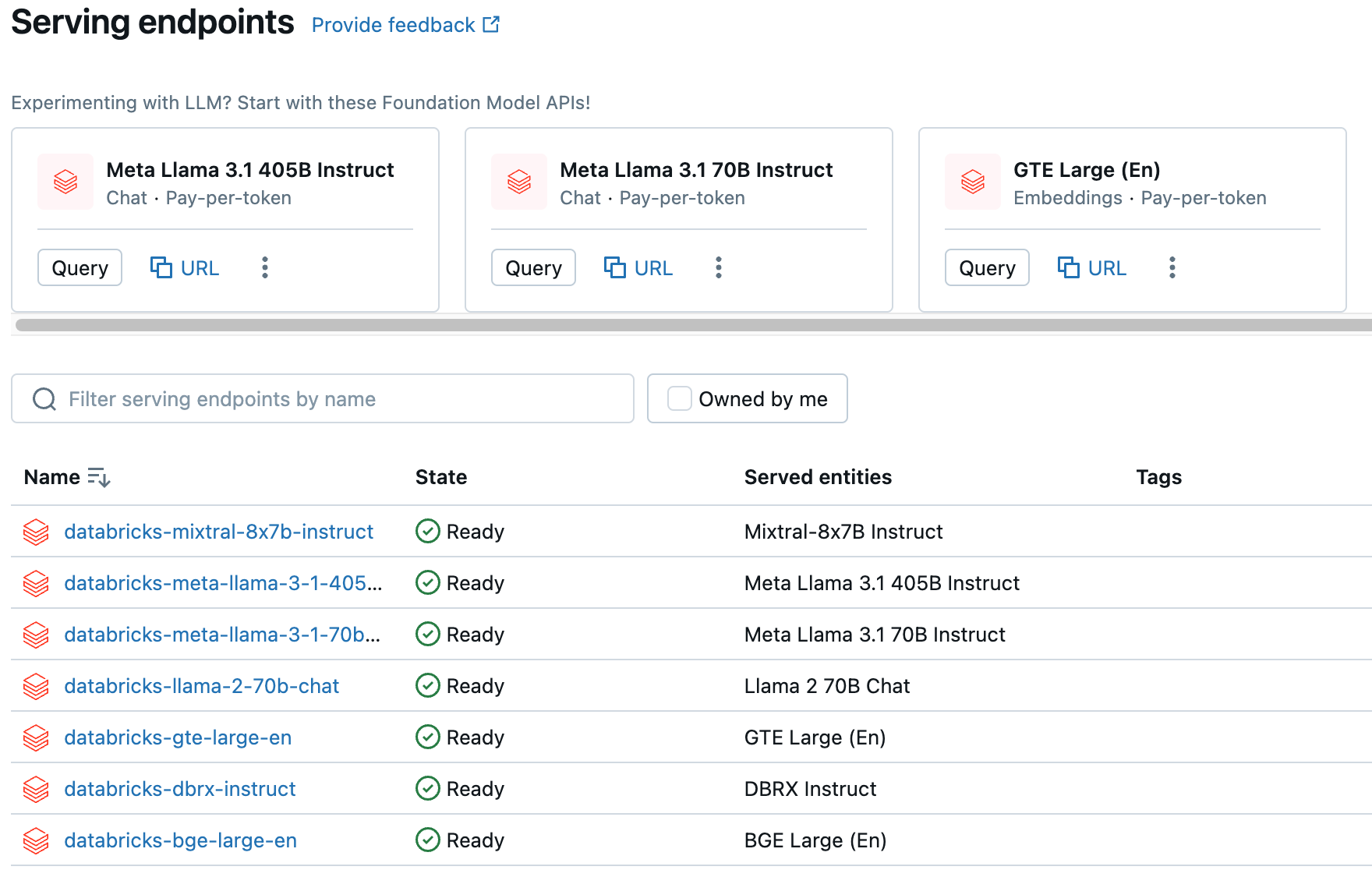
Task: Click the external link icon beside Provide feedback
Action: pos(491,25)
